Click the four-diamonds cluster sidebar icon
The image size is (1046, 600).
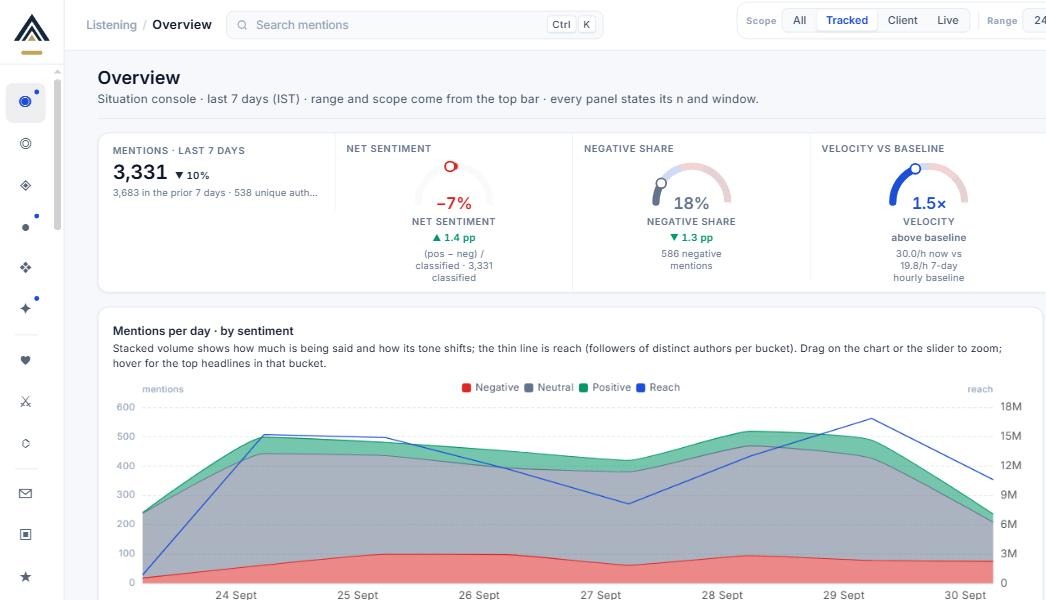(25, 268)
